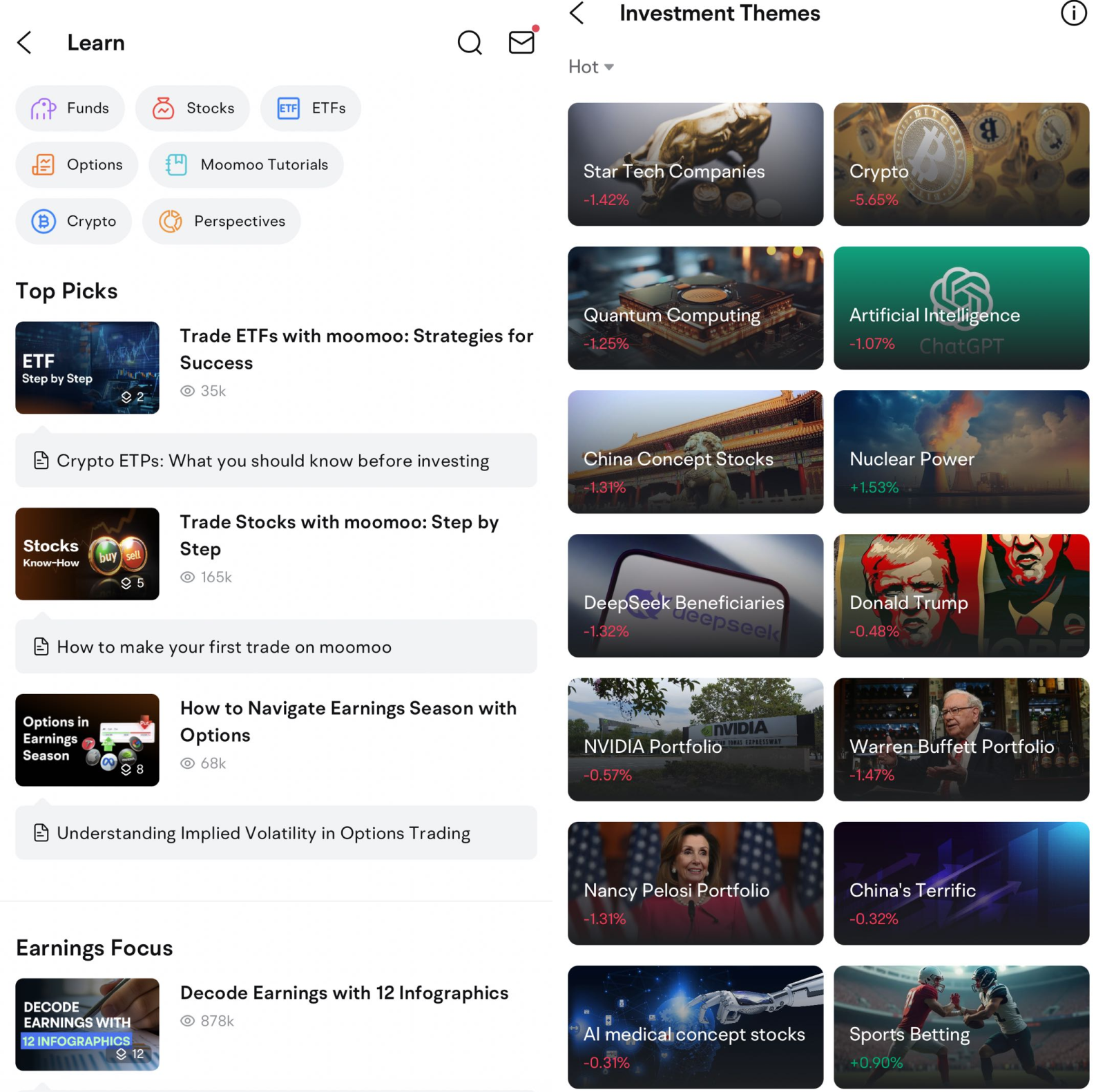The image size is (1105, 1092).
Task: Open the Hot sorting dropdown
Action: pos(591,67)
